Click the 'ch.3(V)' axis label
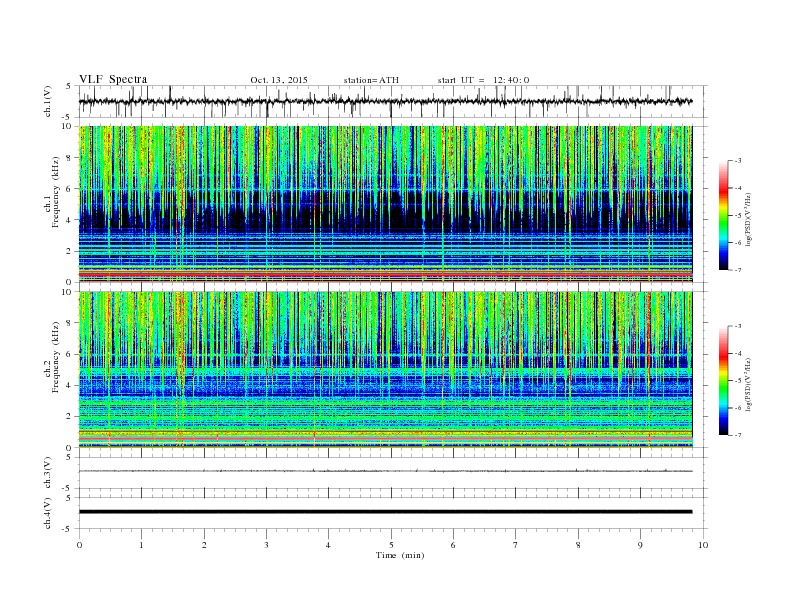Image resolution: width=792 pixels, height=612 pixels. point(48,473)
